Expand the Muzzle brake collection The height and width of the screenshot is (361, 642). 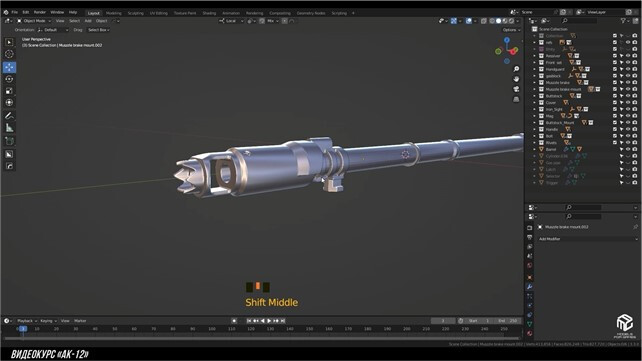(x=534, y=82)
